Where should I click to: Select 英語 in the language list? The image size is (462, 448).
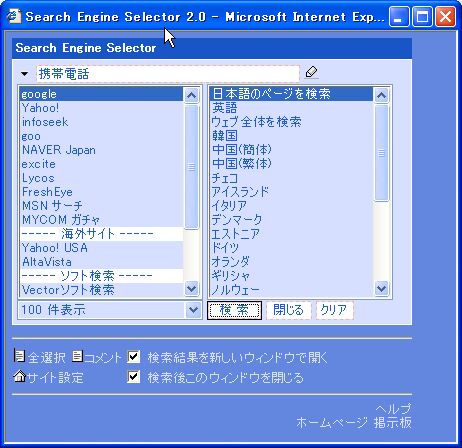(291, 108)
